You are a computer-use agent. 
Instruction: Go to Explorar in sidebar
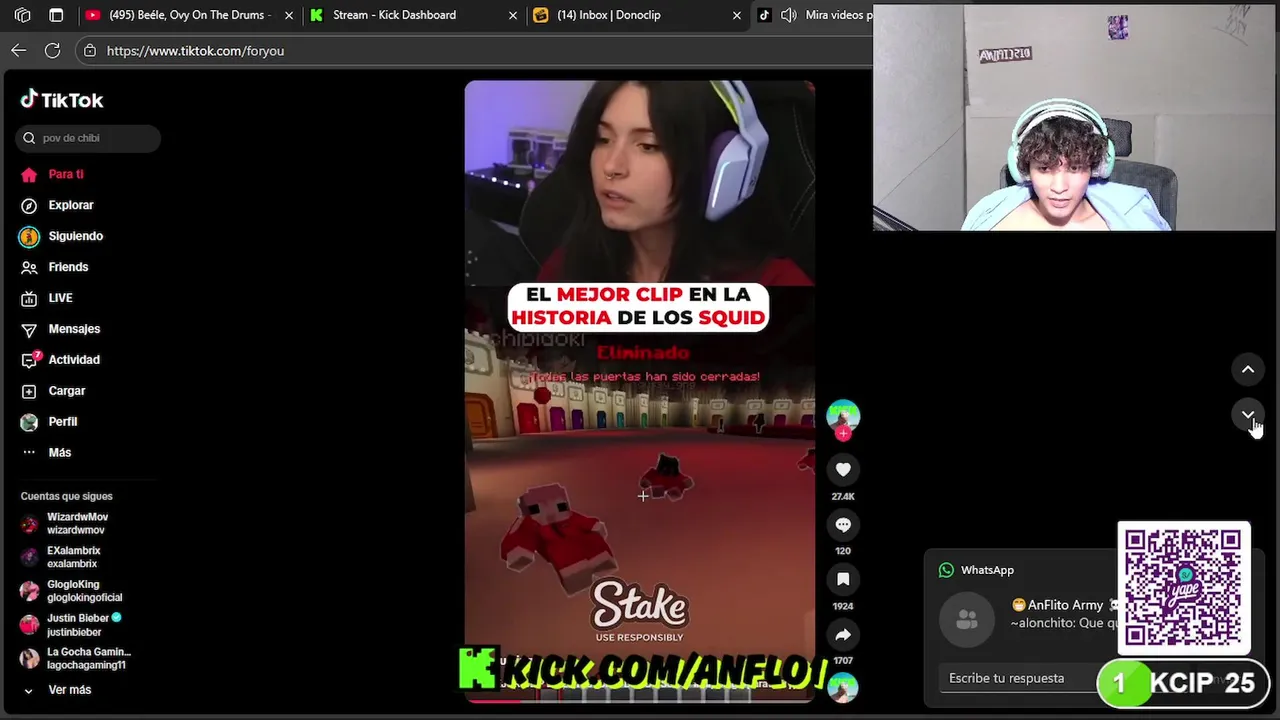[x=71, y=205]
